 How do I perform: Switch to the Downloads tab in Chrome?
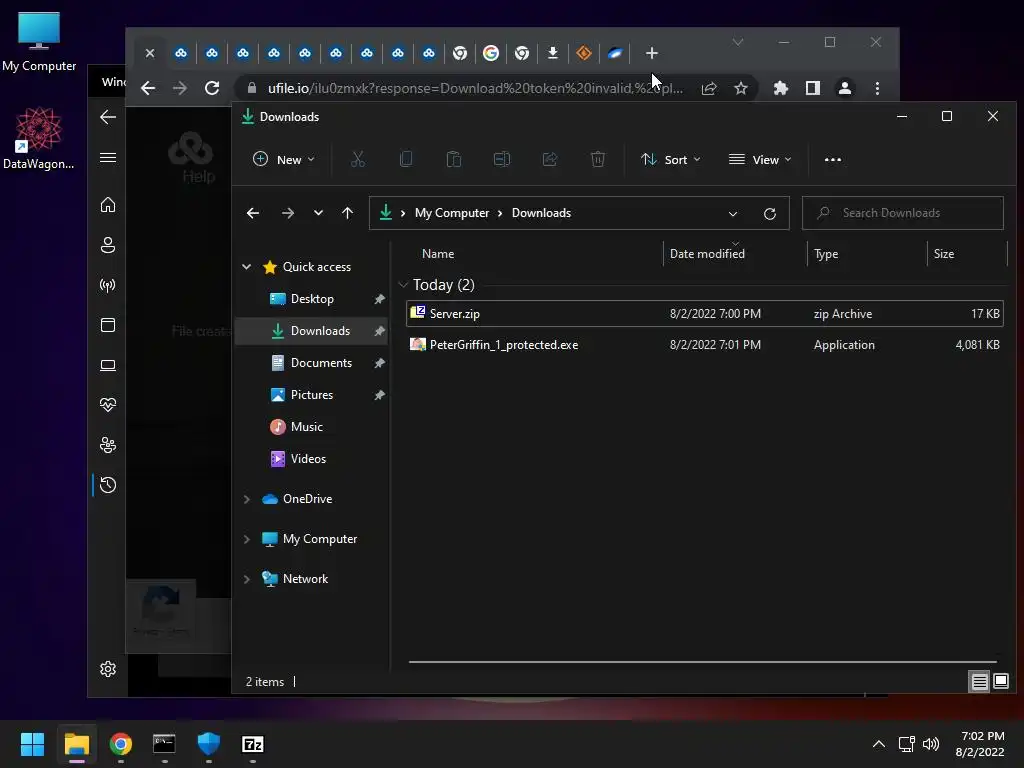coord(552,53)
